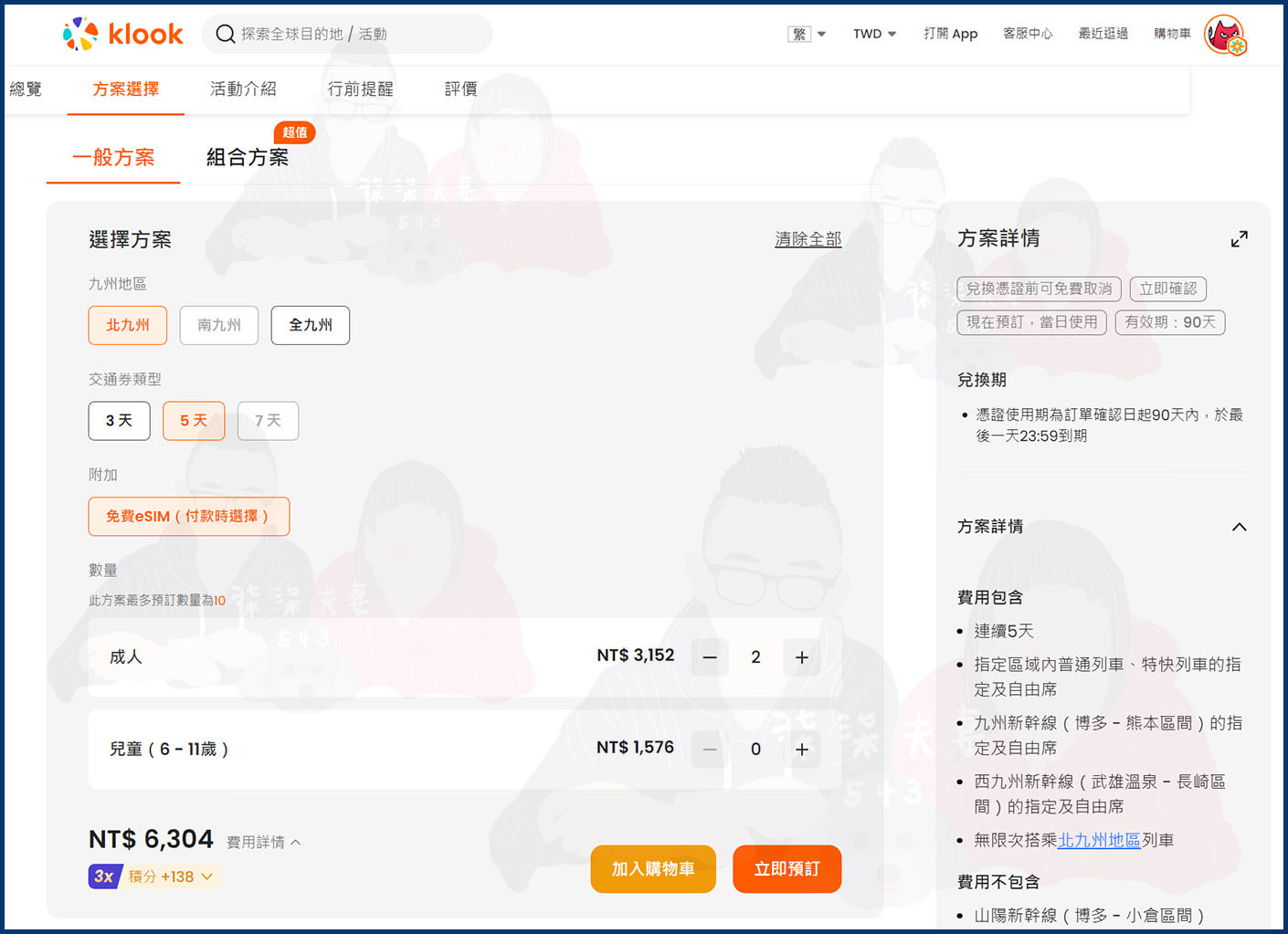Increase adult quantity with the plus icon
Screen dimensions: 1288x934
802,656
